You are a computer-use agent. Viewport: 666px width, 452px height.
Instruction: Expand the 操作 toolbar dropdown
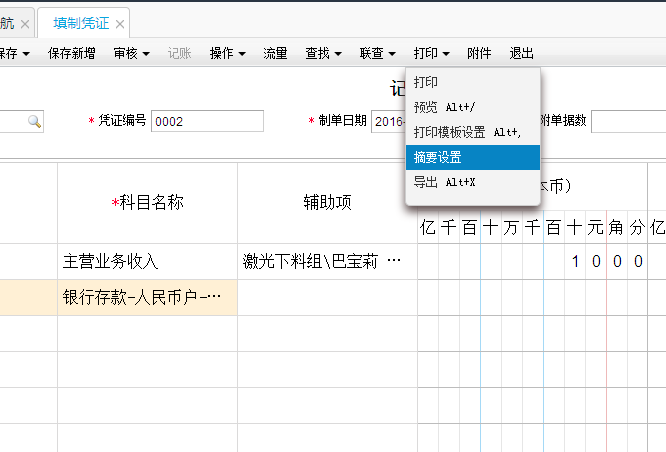pos(227,53)
